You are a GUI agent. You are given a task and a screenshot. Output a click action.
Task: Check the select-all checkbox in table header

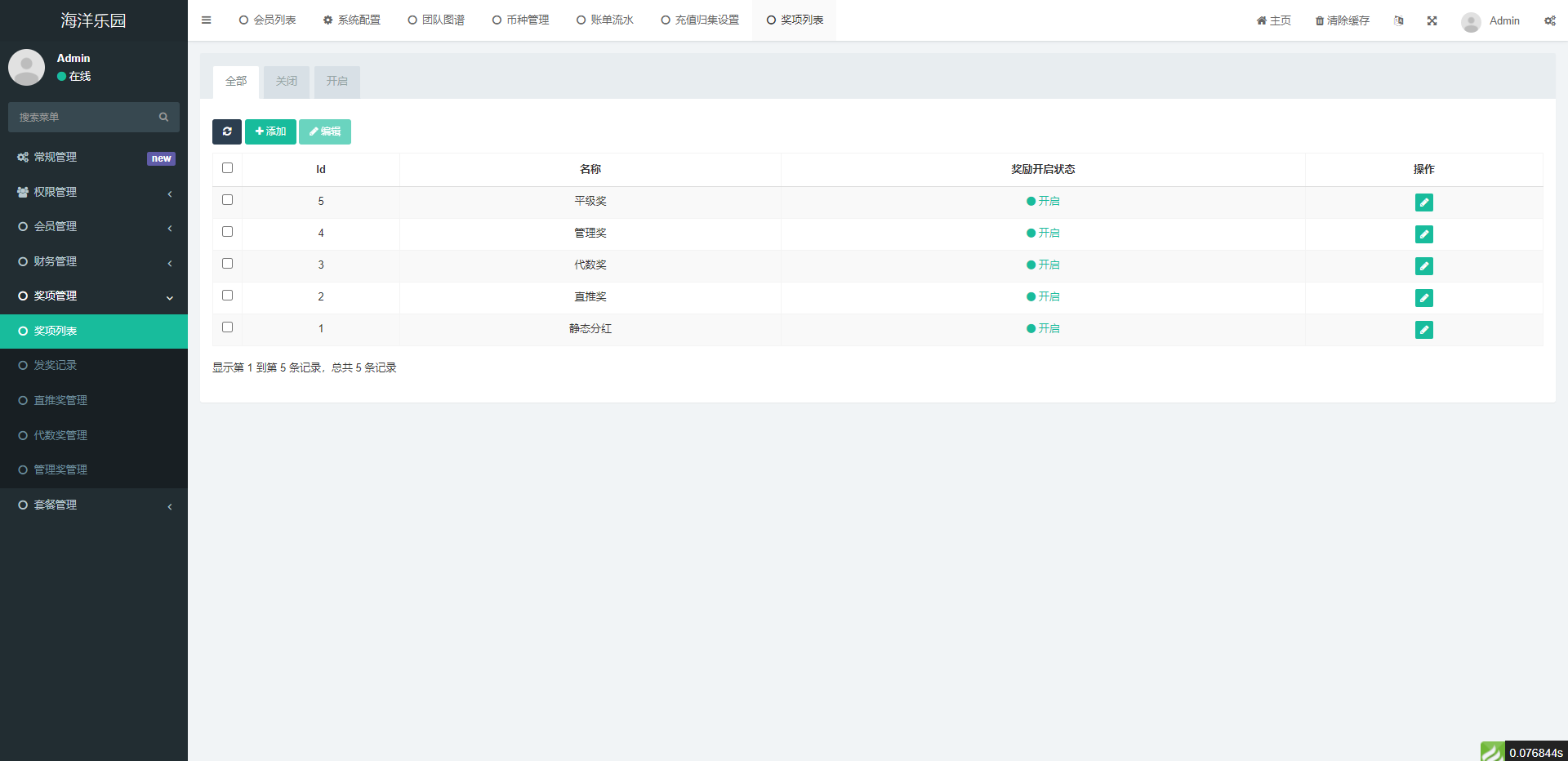click(x=227, y=167)
